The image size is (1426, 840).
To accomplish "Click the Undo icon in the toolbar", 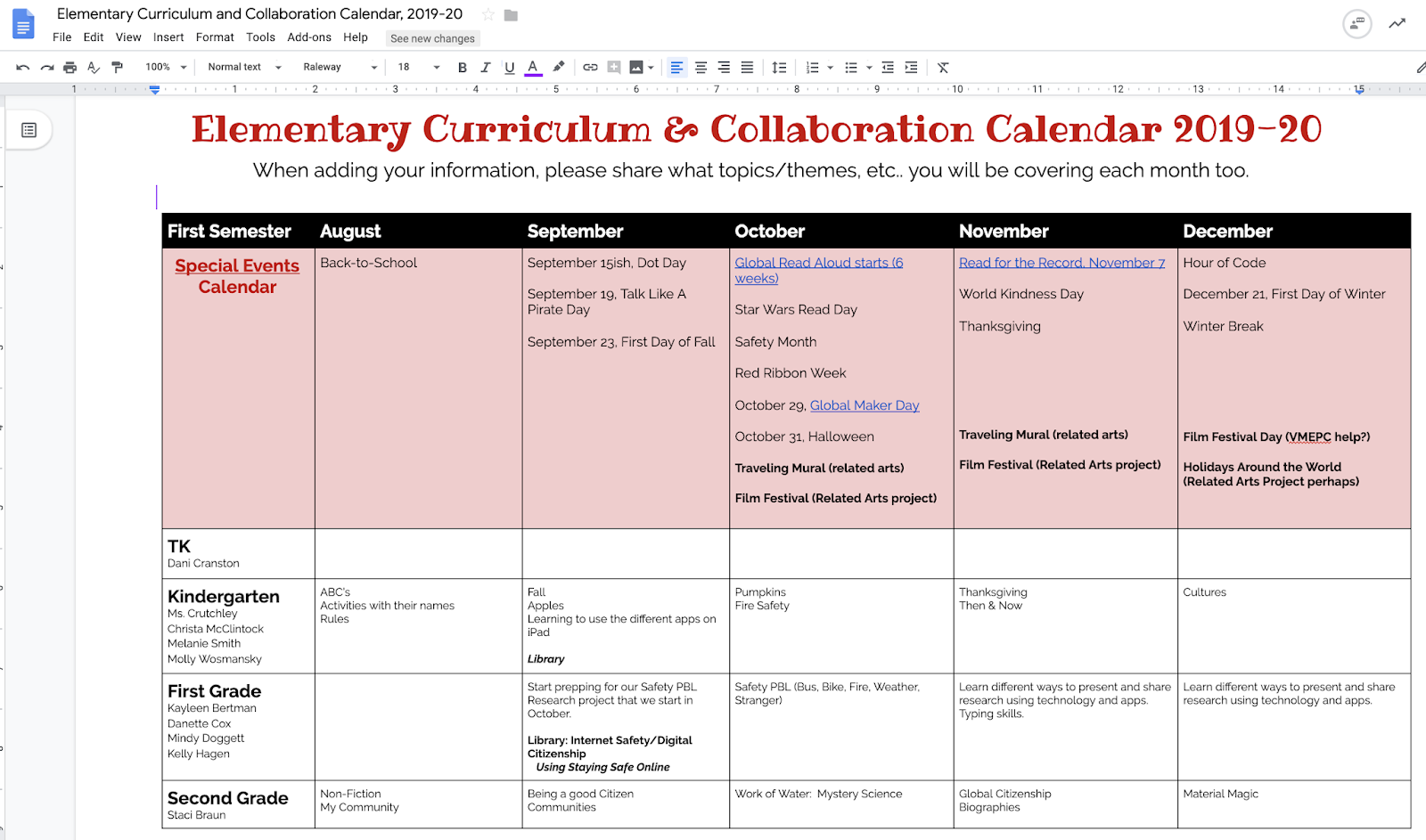I will pos(22,67).
